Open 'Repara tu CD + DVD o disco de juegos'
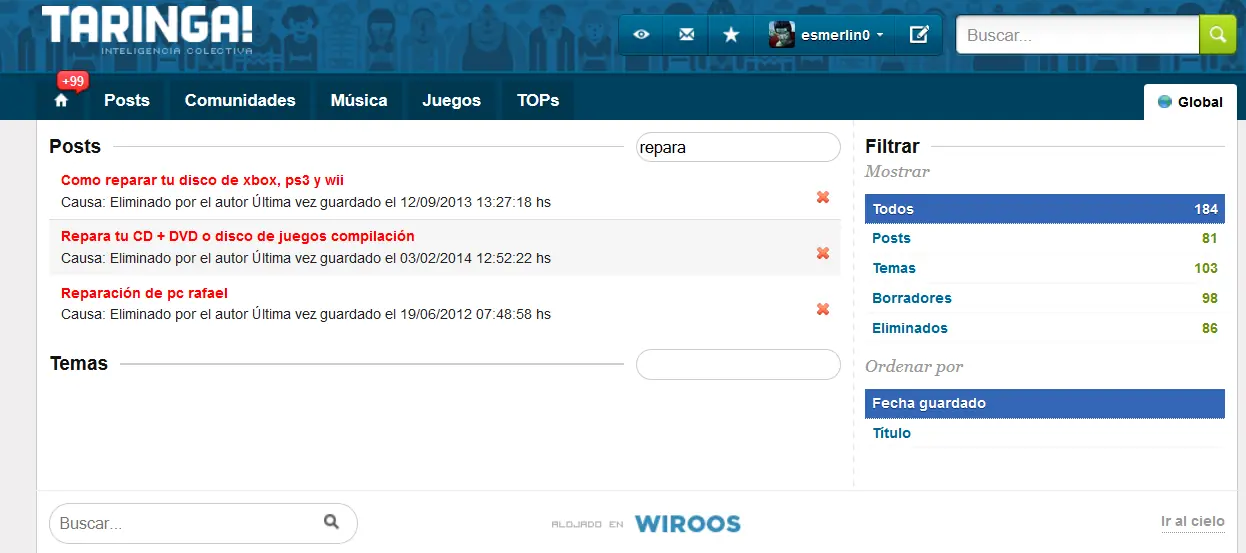This screenshot has width=1246, height=553. (237, 236)
